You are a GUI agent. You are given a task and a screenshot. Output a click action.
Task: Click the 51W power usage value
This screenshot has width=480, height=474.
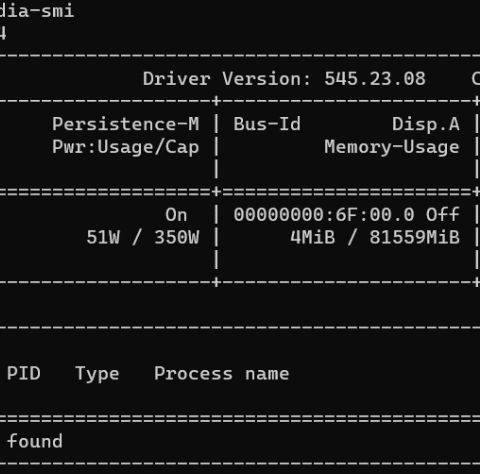[x=103, y=237]
